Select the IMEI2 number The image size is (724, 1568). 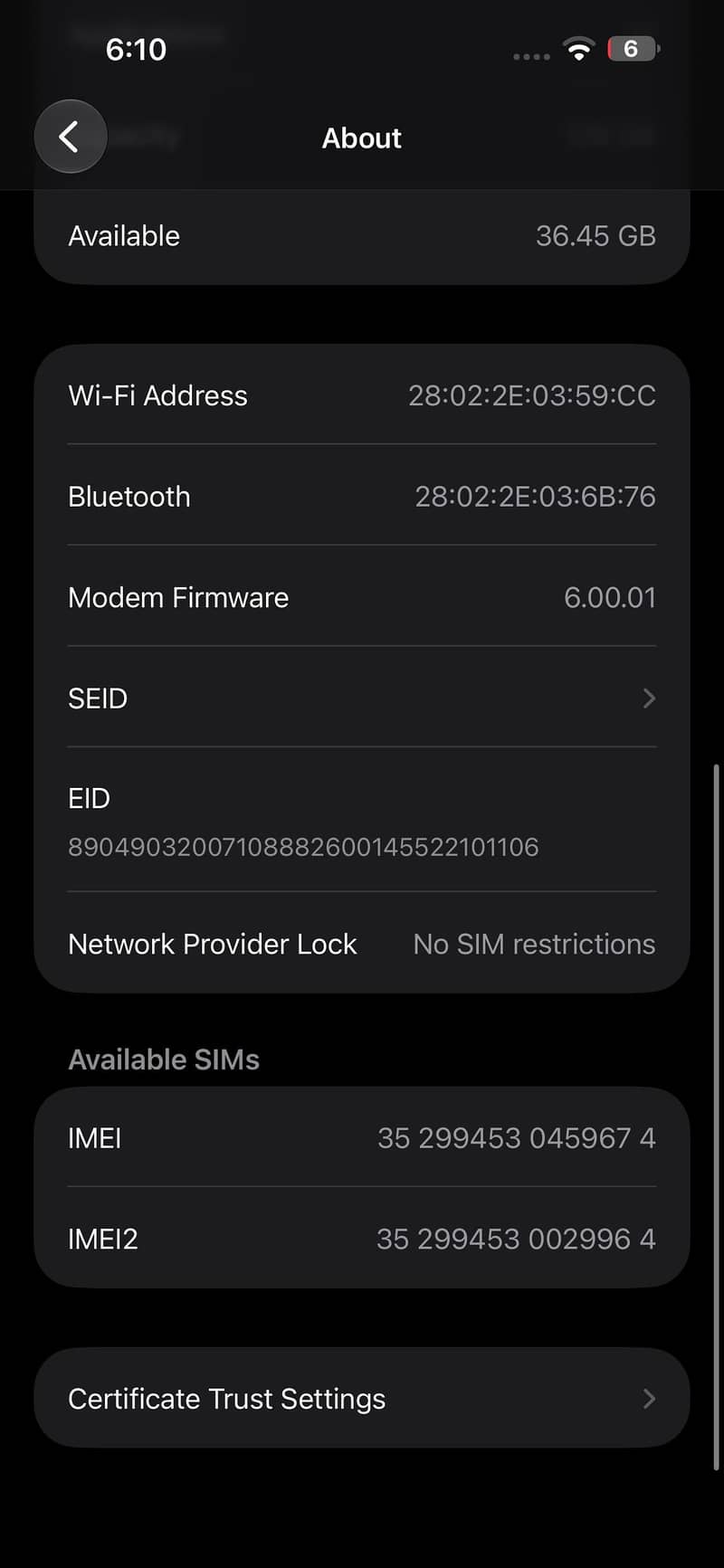coord(516,1239)
